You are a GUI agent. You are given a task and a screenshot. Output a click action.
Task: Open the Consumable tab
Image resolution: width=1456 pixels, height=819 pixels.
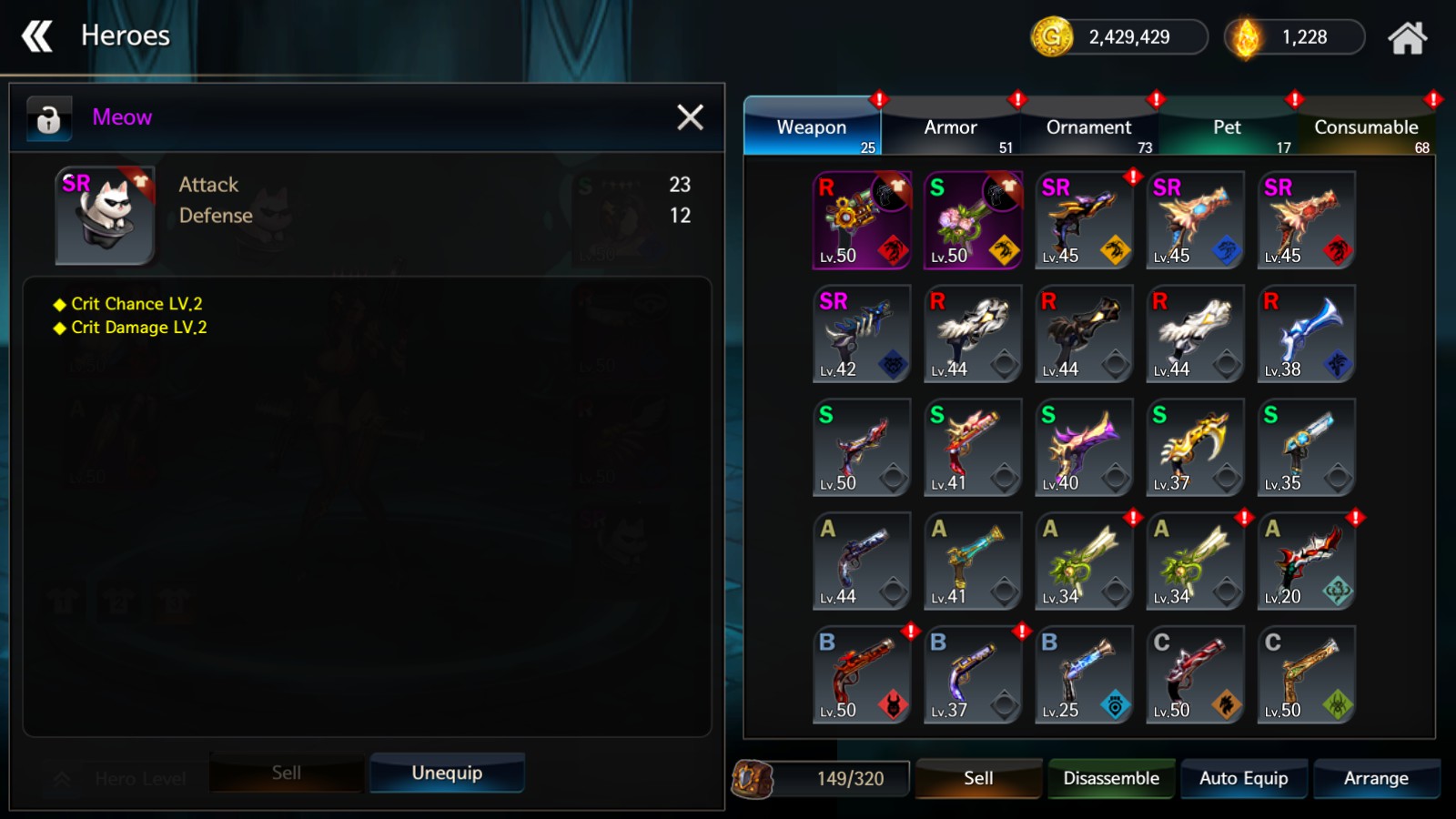click(x=1366, y=127)
